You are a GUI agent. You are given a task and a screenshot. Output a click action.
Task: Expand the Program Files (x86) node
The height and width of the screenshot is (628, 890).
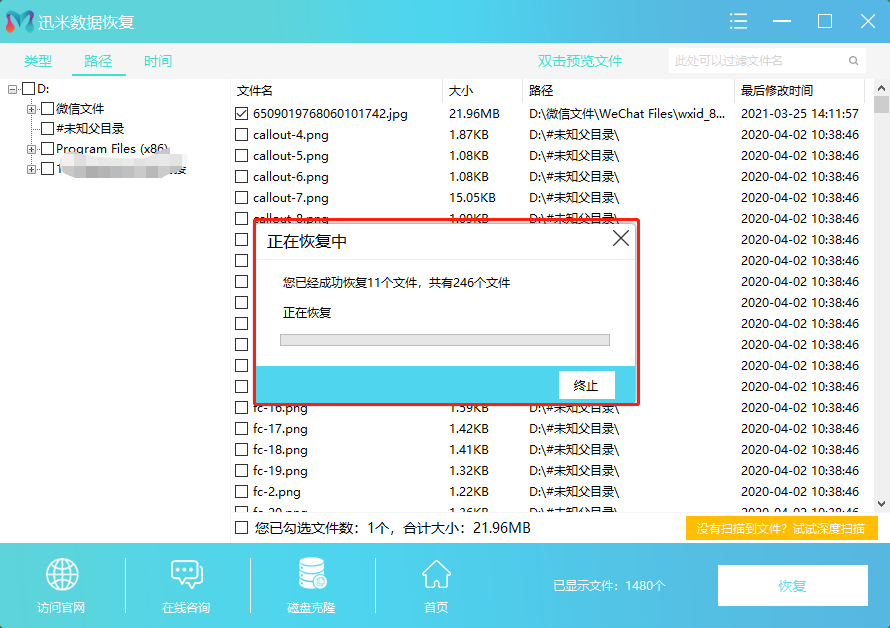(32, 149)
